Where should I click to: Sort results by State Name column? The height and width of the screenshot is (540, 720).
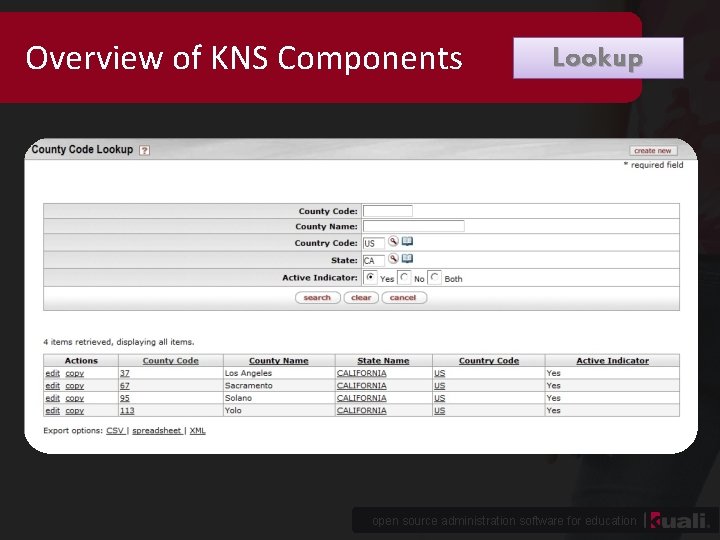tap(383, 361)
